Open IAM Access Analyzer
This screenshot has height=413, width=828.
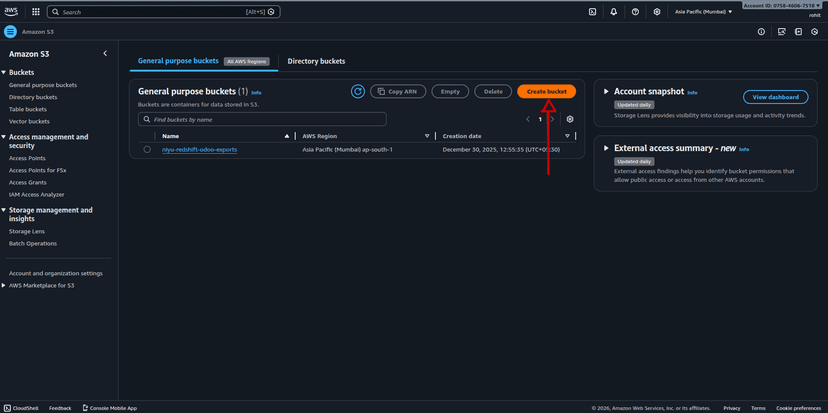coord(37,195)
